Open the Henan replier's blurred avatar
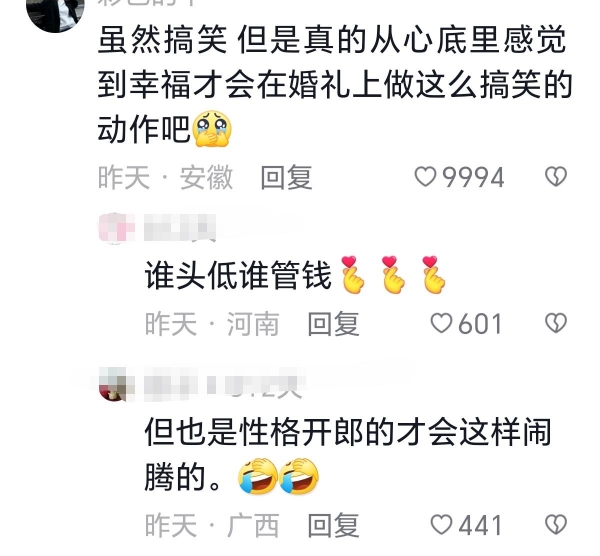The height and width of the screenshot is (556, 600). [x=117, y=228]
